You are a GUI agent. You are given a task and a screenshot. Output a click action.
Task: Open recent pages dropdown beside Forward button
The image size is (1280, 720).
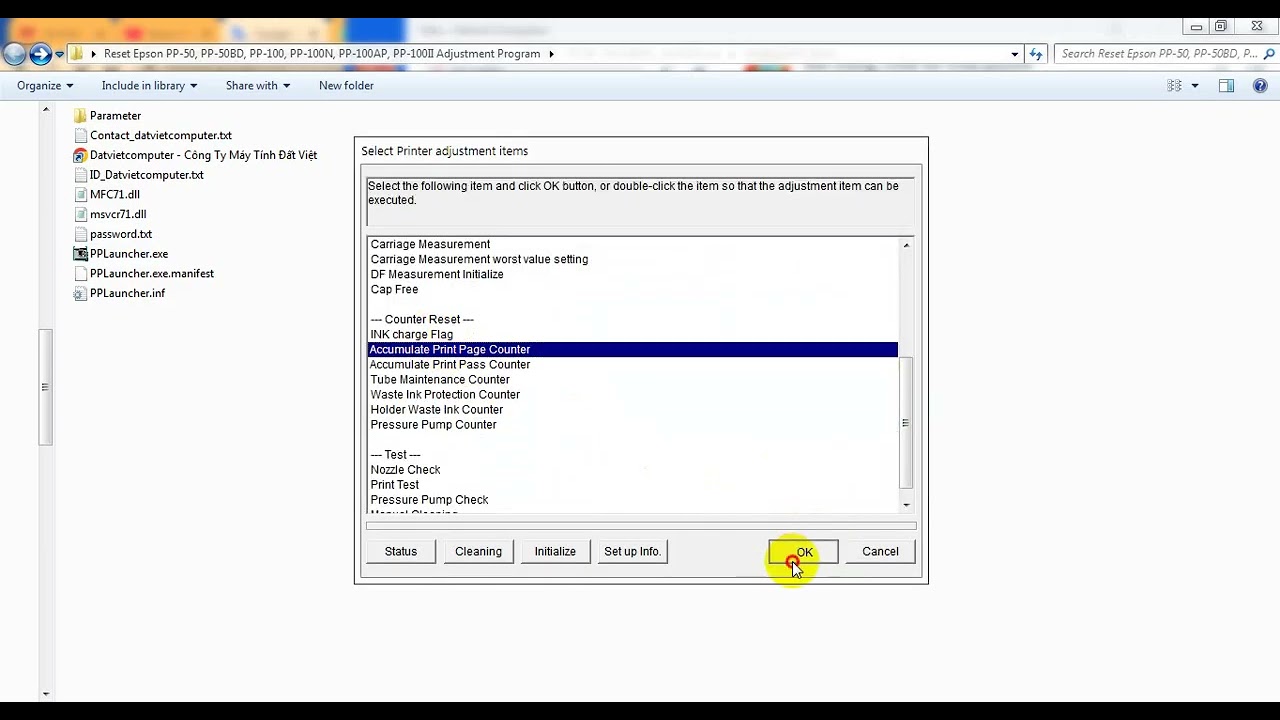(x=60, y=54)
